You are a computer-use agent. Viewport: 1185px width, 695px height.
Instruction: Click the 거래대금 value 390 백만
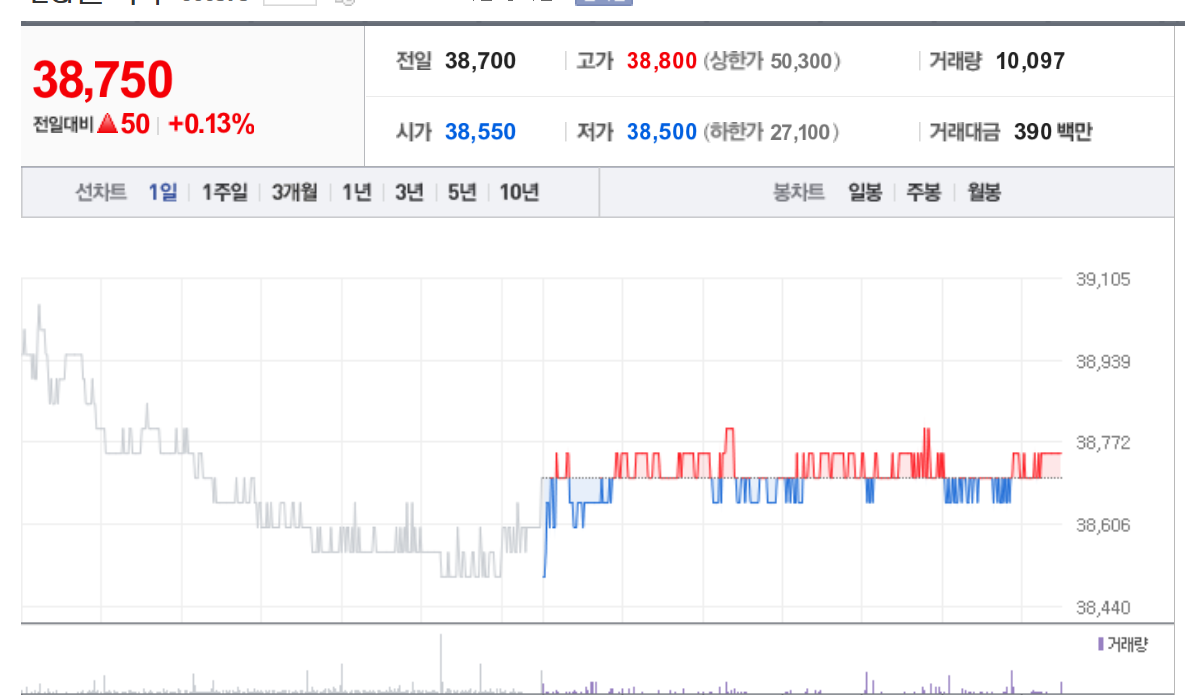click(1053, 132)
